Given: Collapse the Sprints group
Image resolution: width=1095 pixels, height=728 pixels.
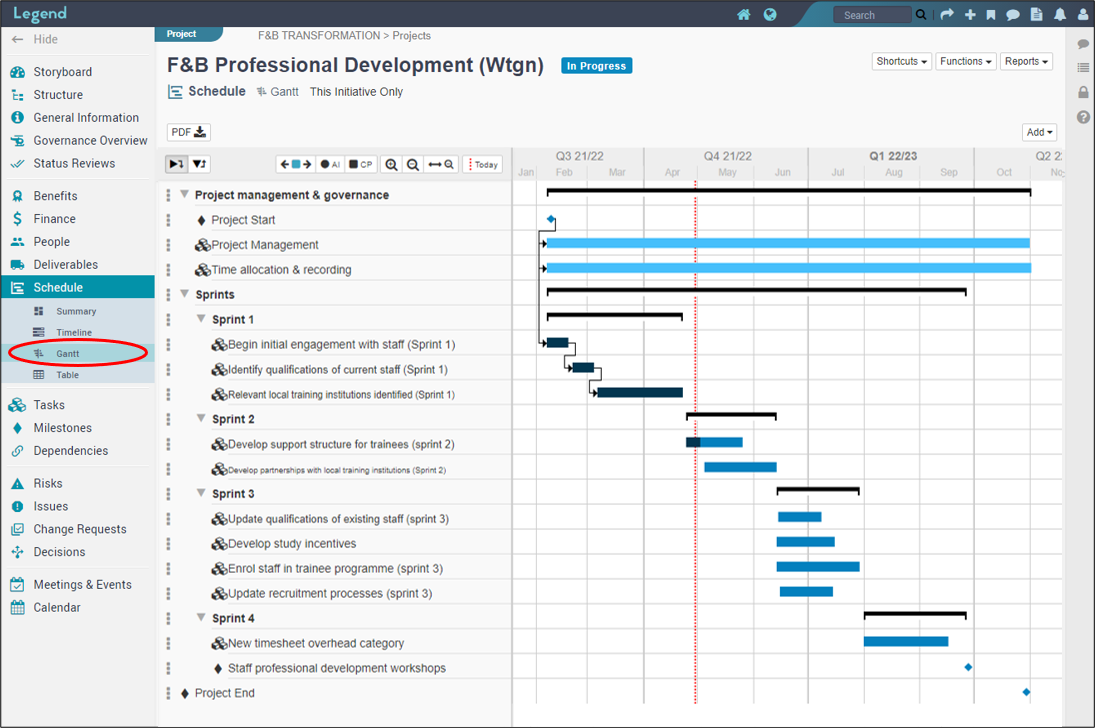Looking at the screenshot, I should [184, 294].
